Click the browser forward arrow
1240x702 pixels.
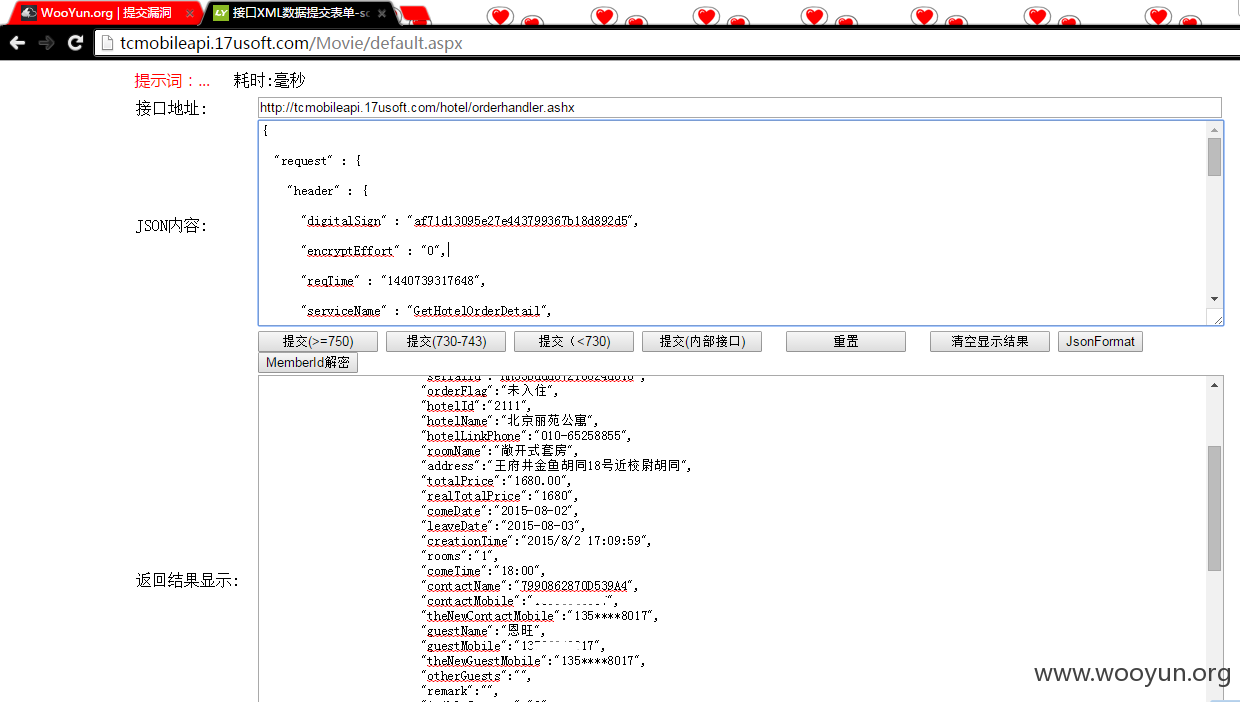coord(46,43)
